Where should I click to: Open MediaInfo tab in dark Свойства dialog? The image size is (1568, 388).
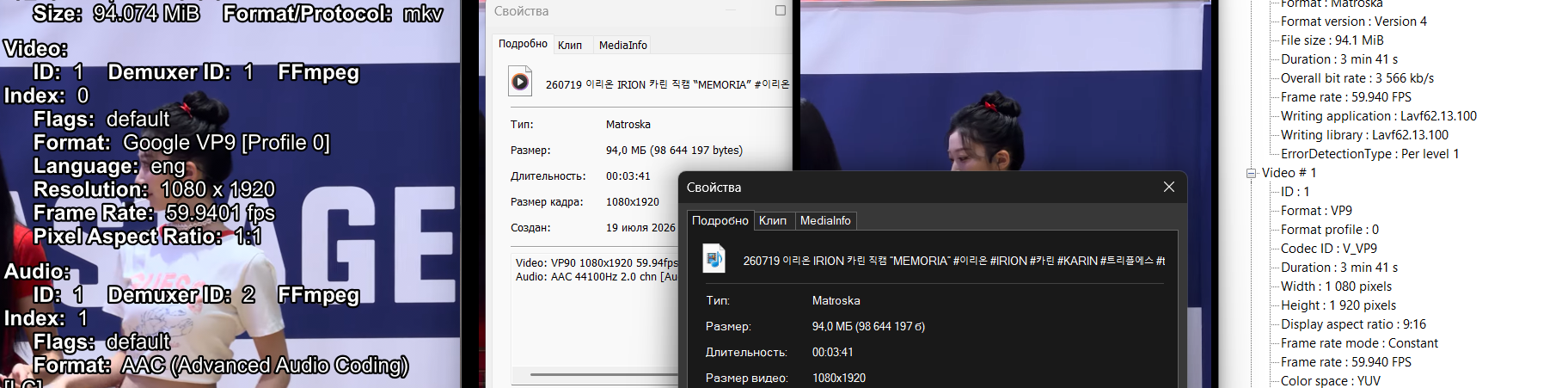tap(825, 221)
